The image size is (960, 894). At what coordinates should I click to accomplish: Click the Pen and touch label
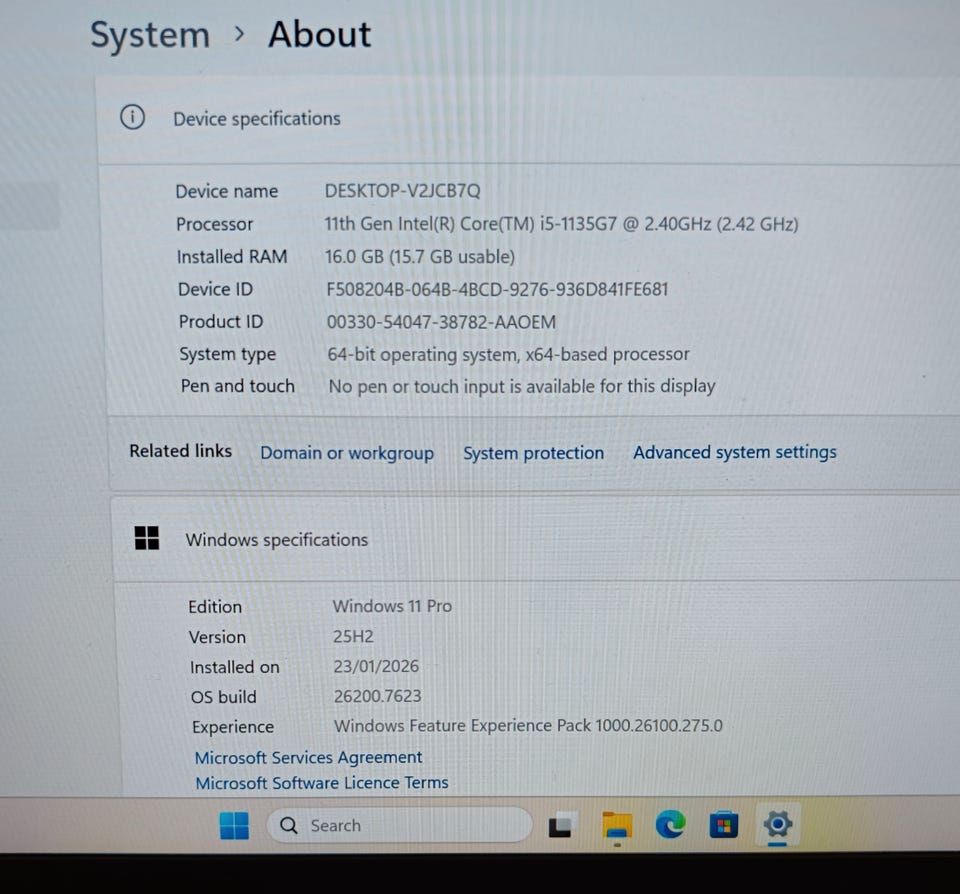(238, 386)
